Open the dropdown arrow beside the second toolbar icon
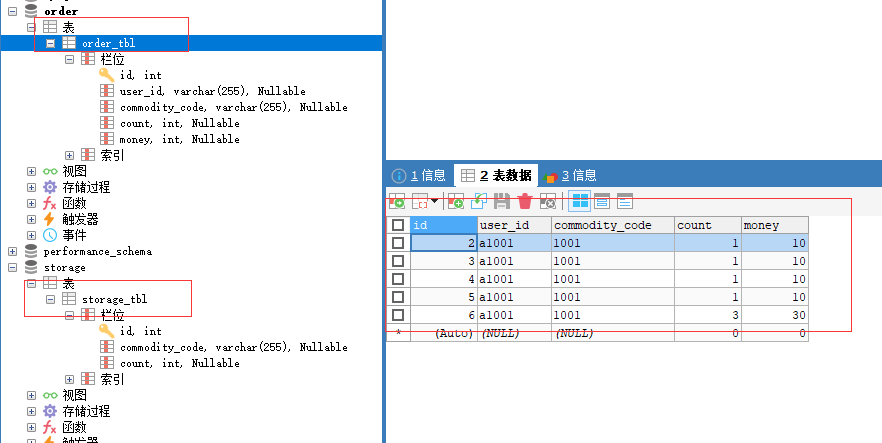The width and height of the screenshot is (882, 443). [435, 201]
